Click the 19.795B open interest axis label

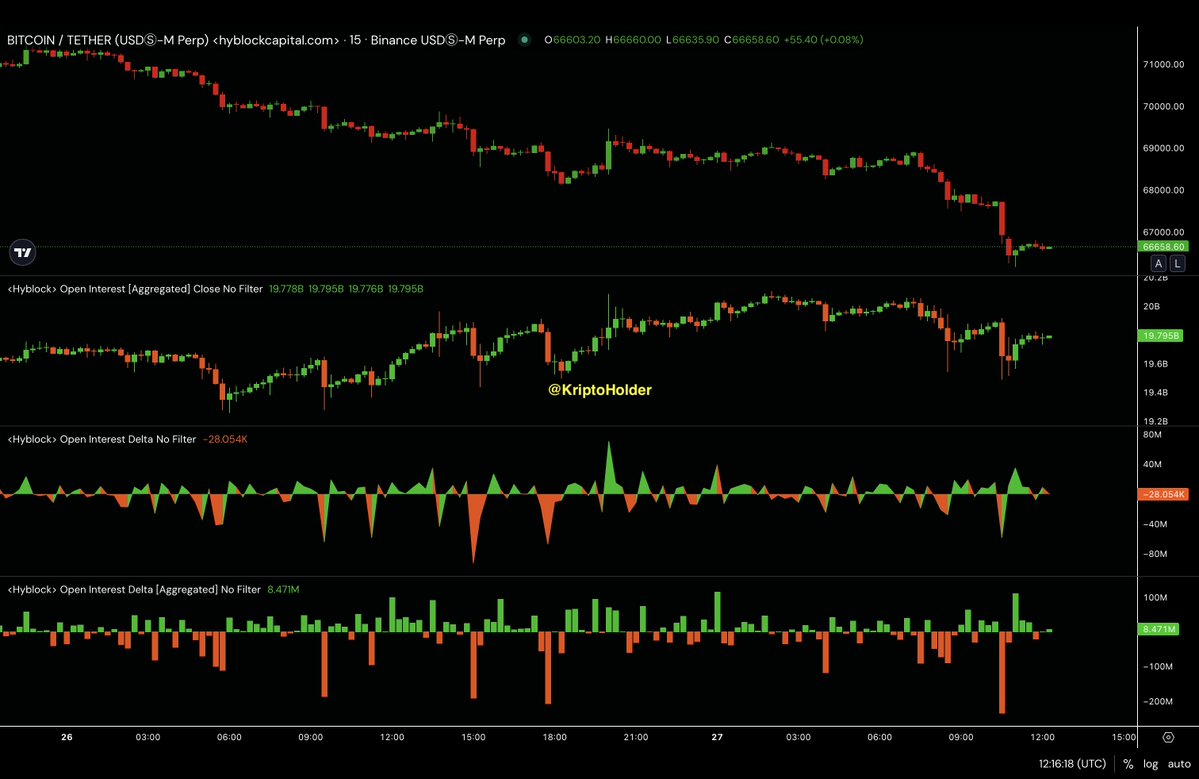click(x=1161, y=336)
